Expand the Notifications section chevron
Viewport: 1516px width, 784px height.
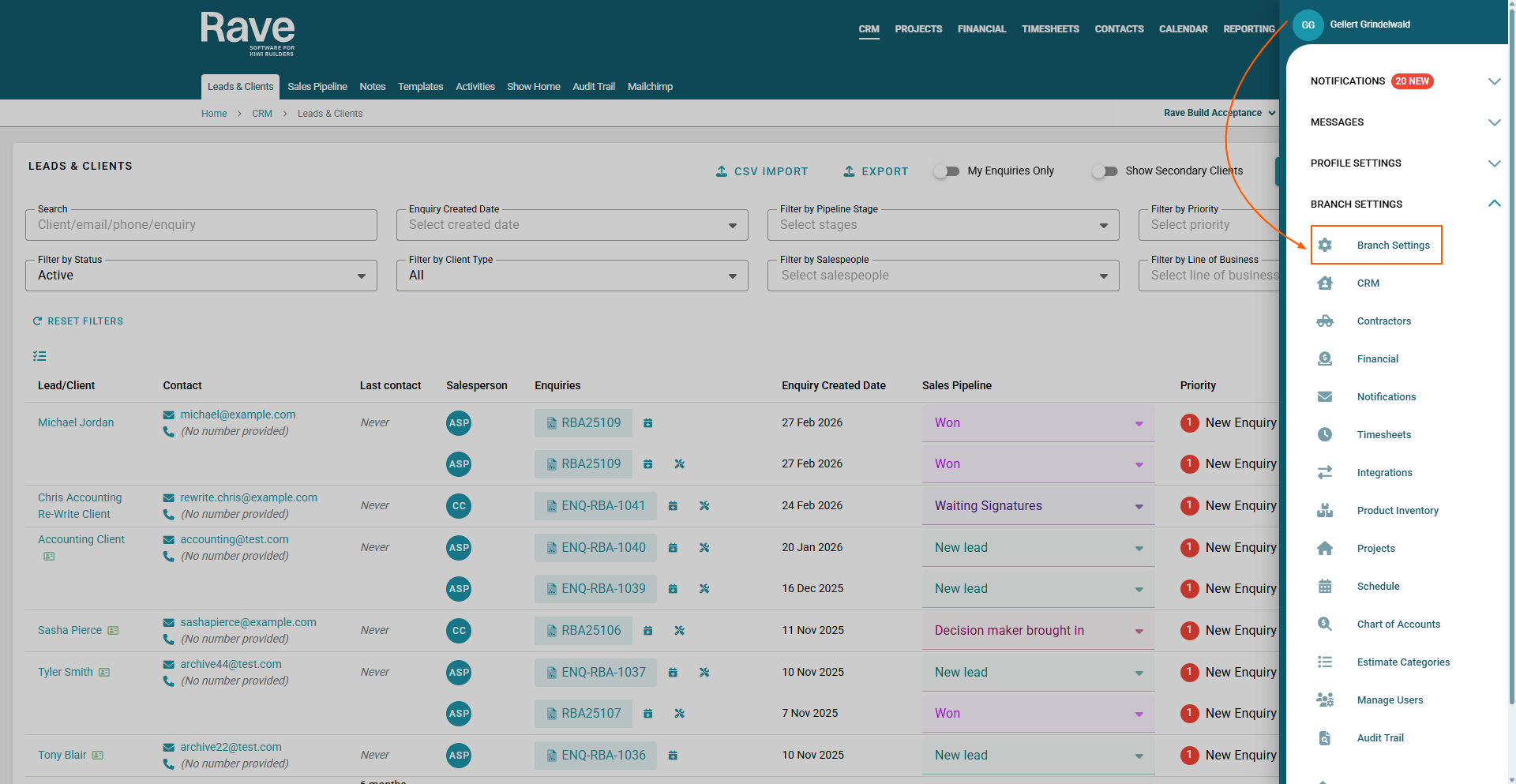[1494, 81]
